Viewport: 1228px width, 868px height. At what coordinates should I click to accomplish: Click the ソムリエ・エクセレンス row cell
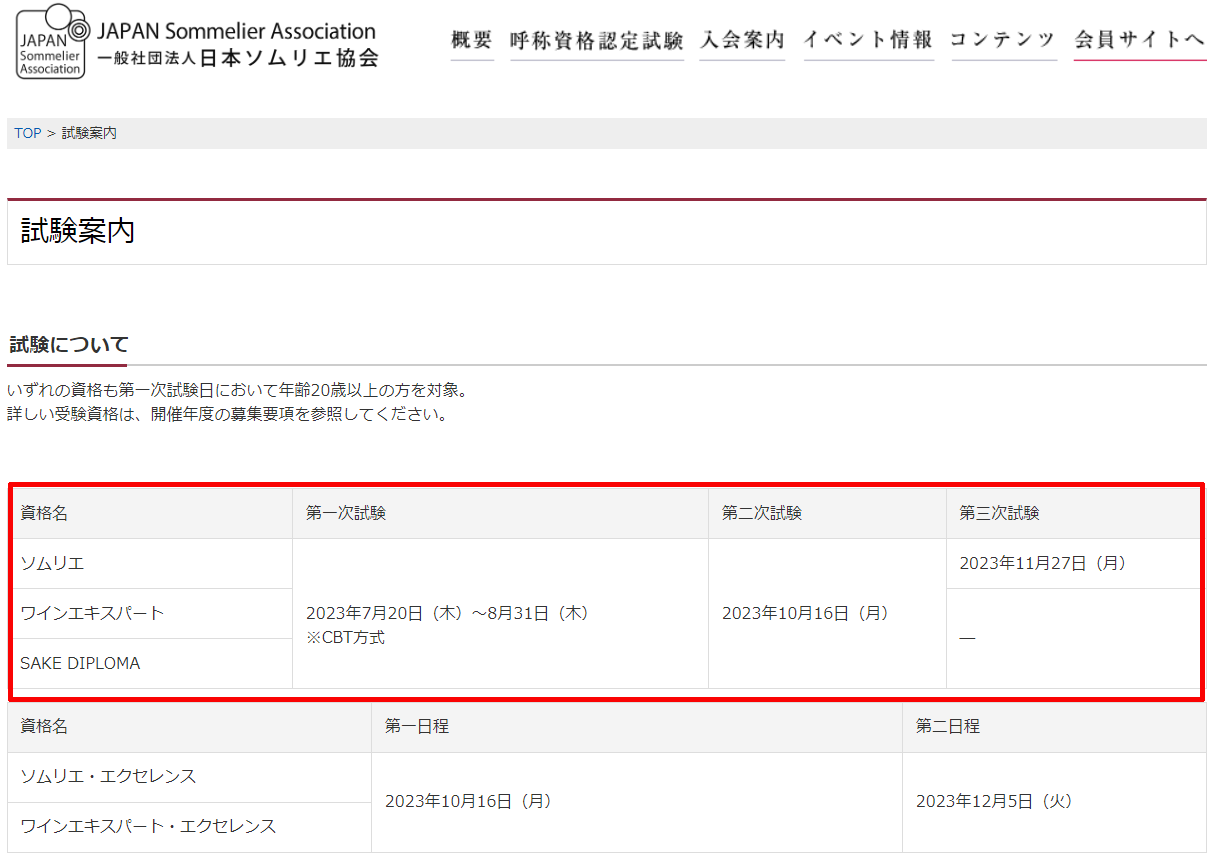point(189,777)
